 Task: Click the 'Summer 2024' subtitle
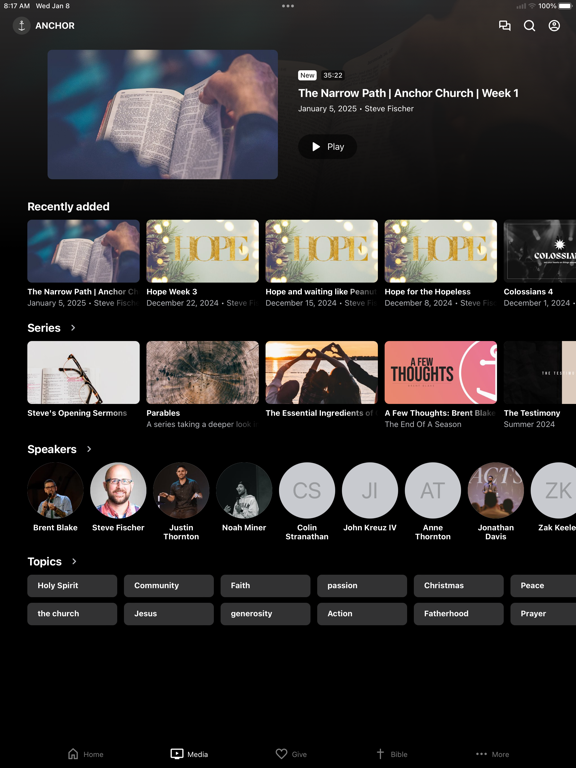(x=529, y=424)
